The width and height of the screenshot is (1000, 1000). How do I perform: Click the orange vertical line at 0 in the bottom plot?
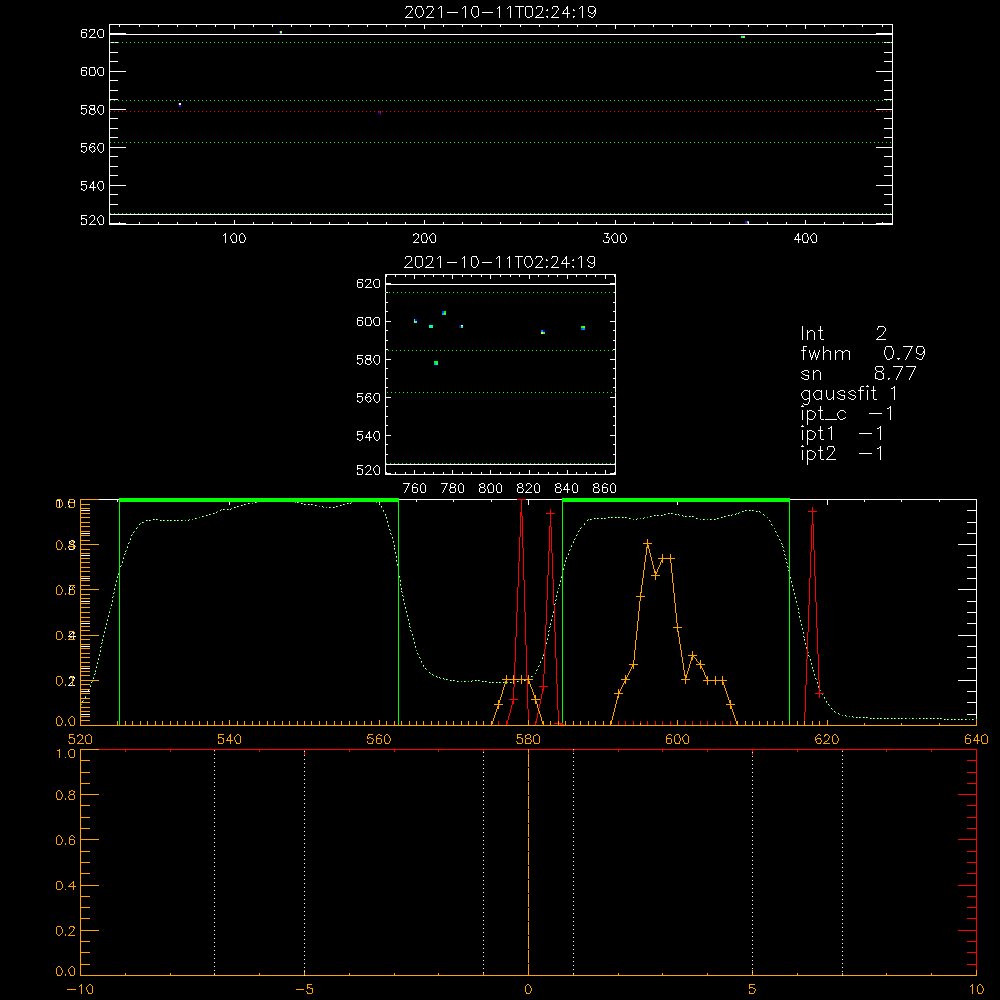[x=528, y=862]
